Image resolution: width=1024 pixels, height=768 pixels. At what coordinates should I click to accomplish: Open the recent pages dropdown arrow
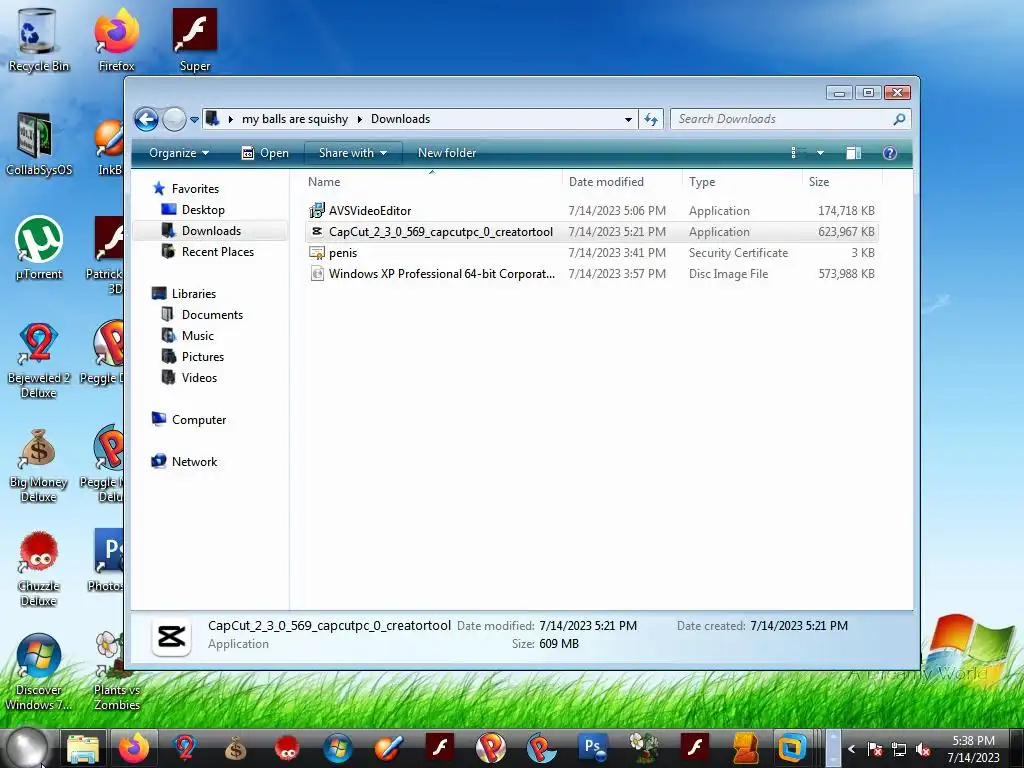[194, 120]
